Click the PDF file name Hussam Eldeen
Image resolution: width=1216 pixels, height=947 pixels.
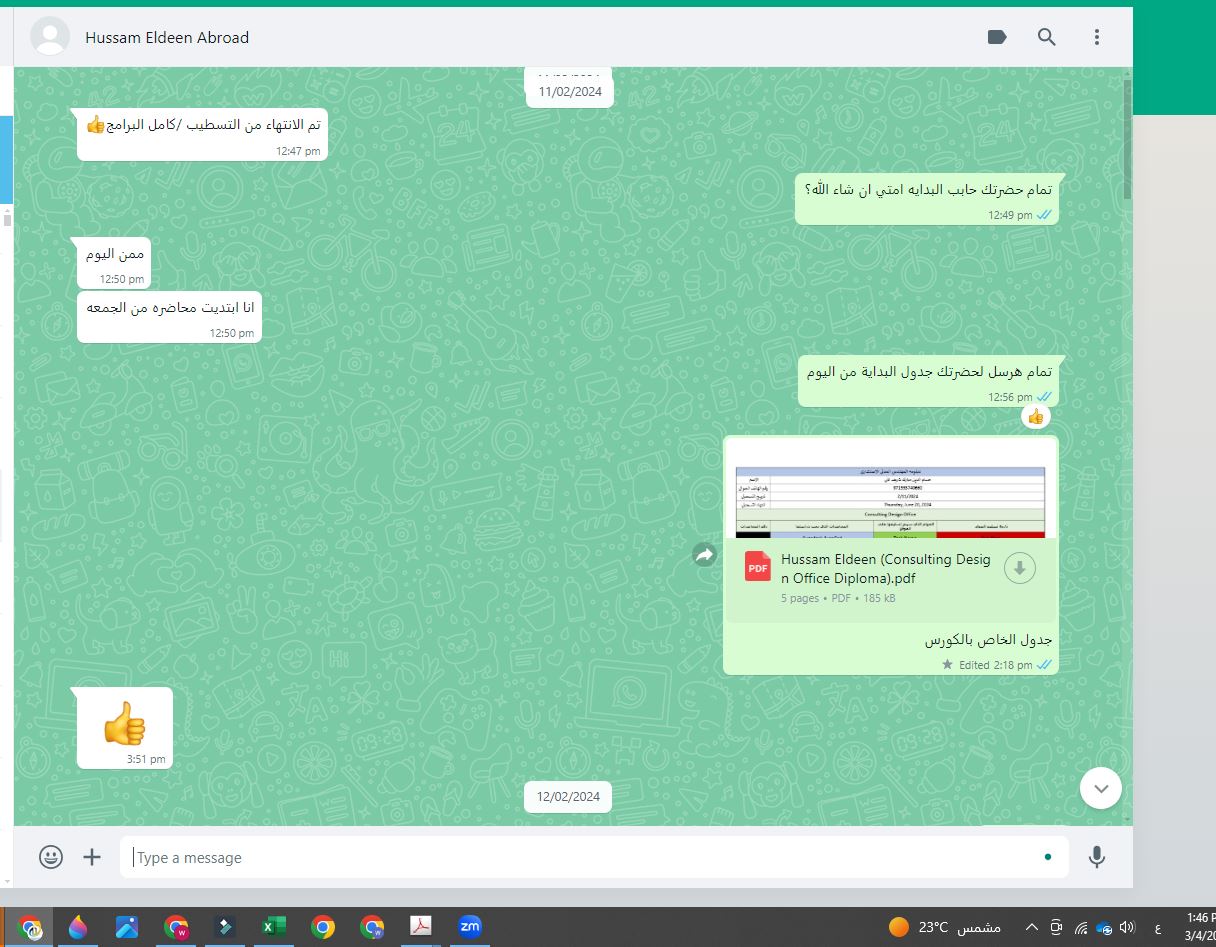point(886,569)
